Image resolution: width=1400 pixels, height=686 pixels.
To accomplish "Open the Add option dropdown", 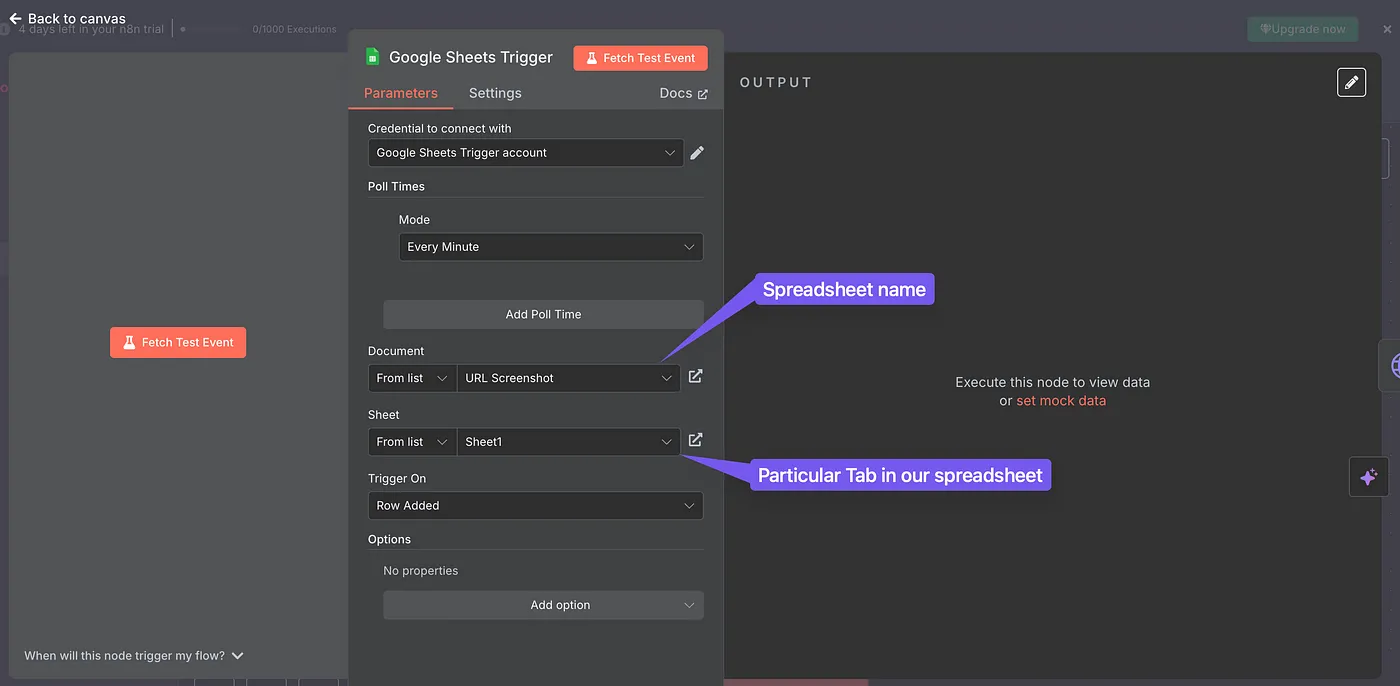I will tap(543, 605).
